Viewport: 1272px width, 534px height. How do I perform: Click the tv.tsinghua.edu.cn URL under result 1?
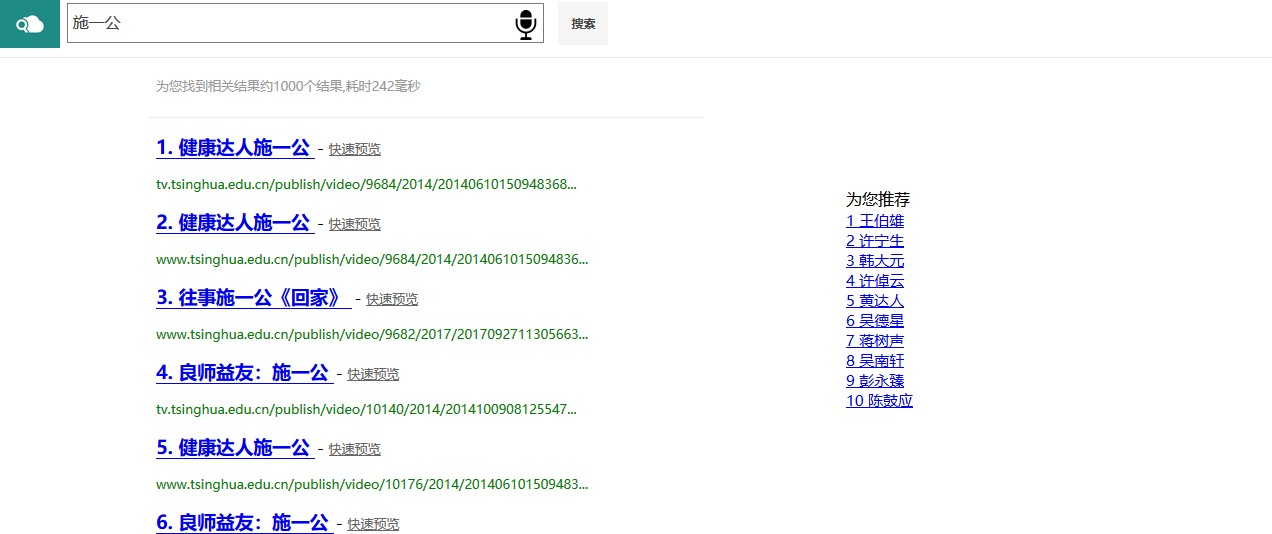click(366, 184)
